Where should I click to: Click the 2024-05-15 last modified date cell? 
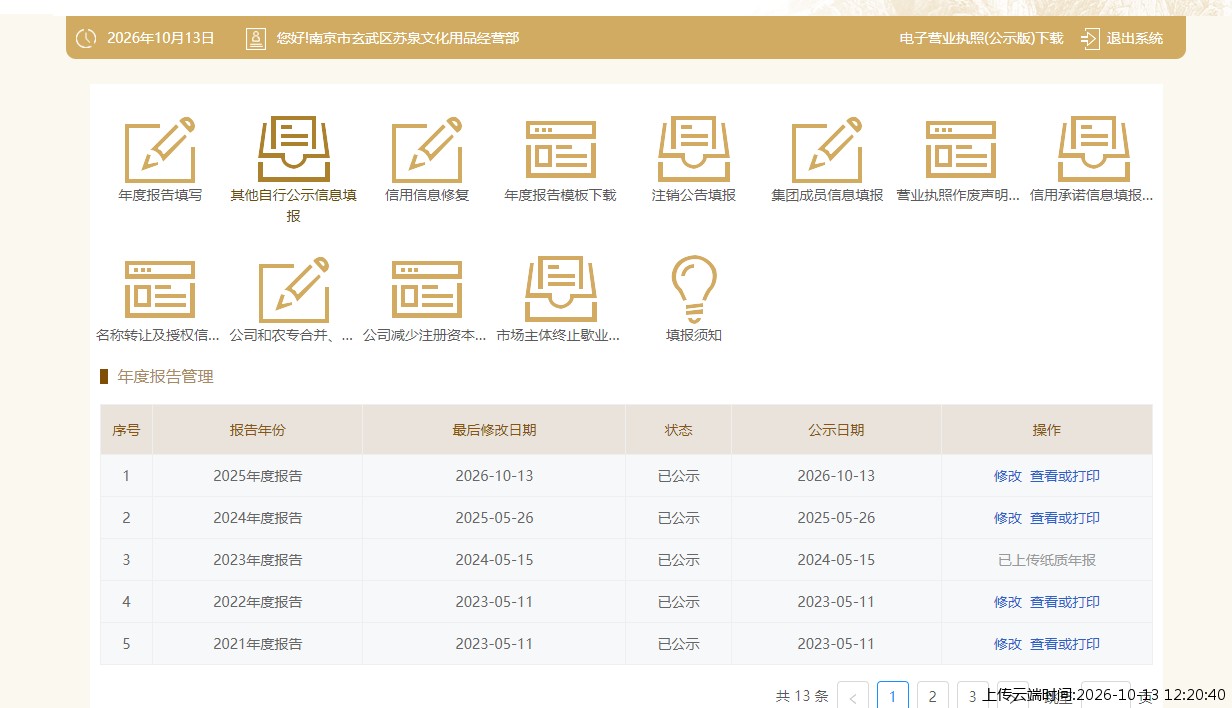[x=494, y=561]
